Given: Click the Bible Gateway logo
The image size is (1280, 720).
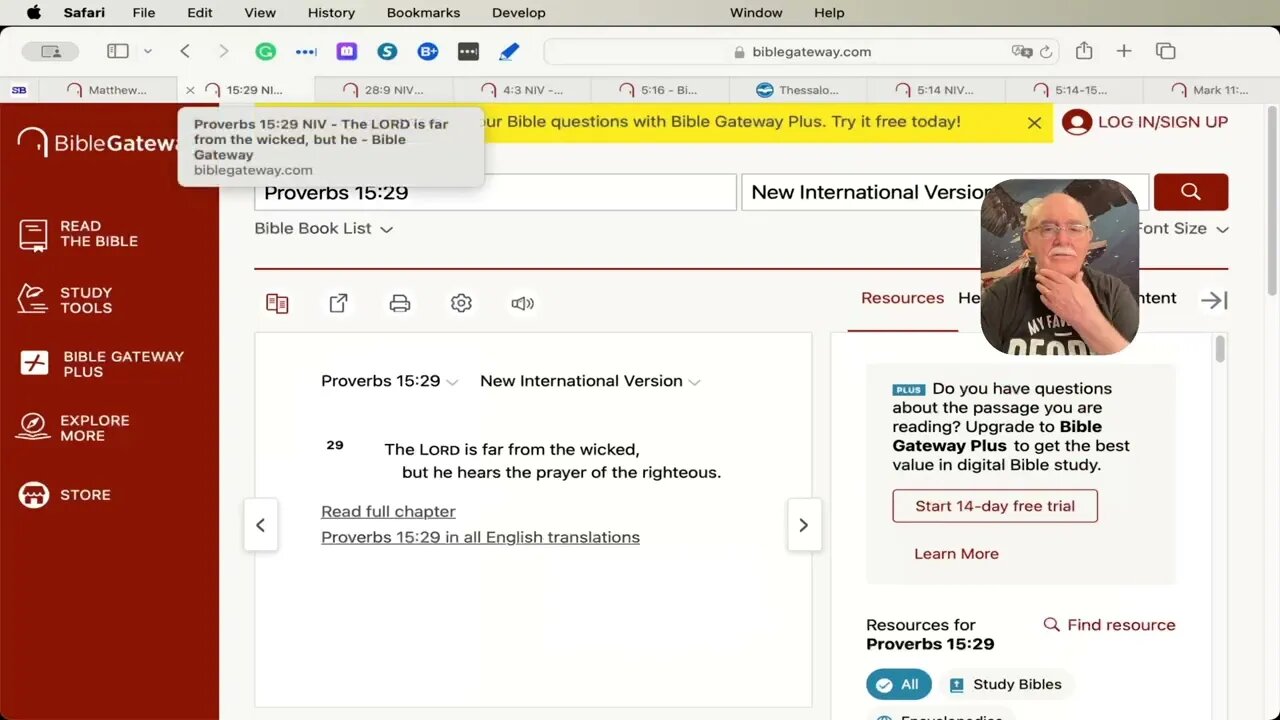Looking at the screenshot, I should click(100, 143).
